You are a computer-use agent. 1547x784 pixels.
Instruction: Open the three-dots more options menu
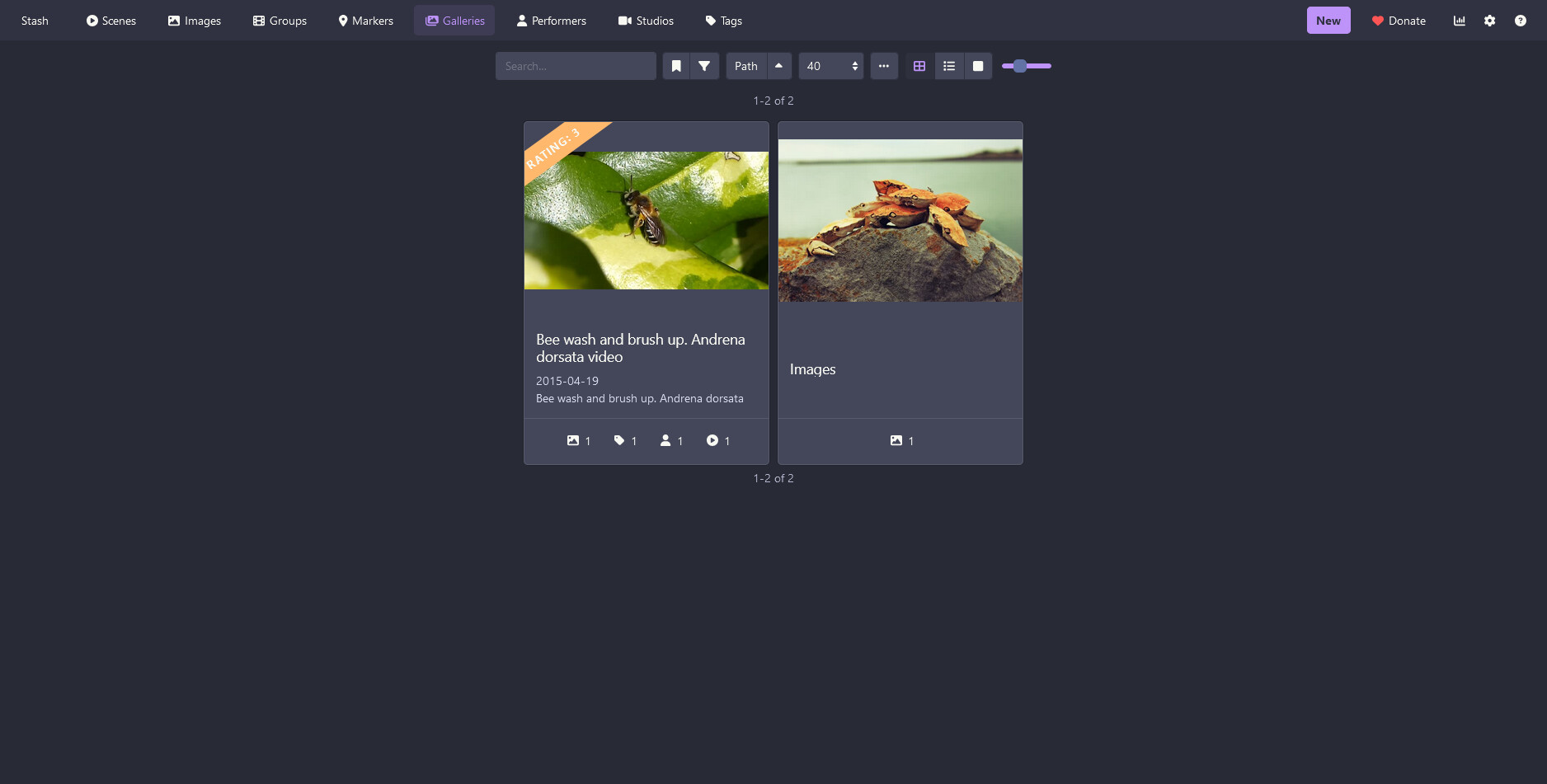tap(884, 66)
